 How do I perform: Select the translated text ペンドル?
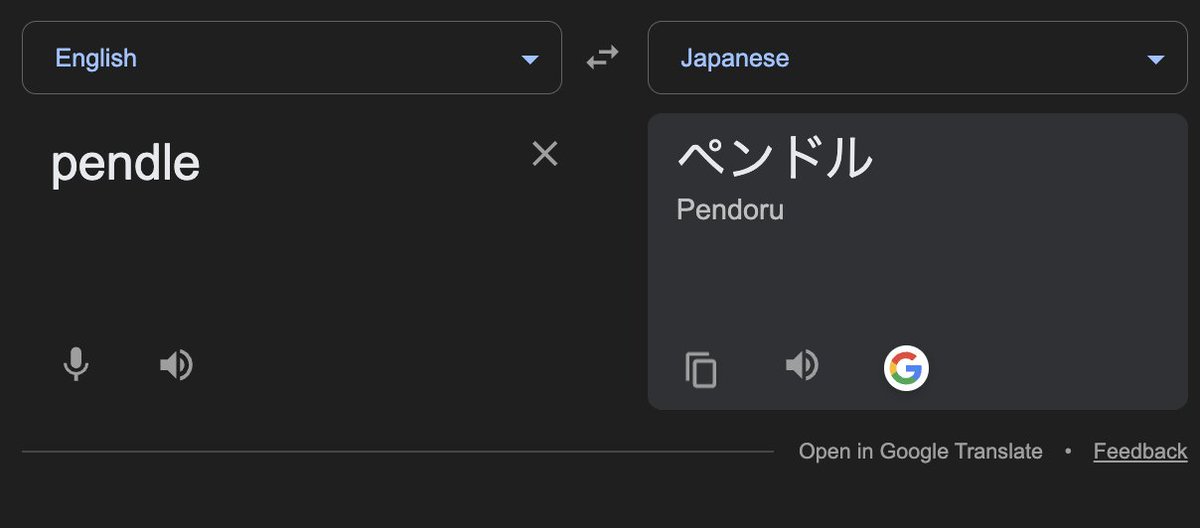coord(775,157)
